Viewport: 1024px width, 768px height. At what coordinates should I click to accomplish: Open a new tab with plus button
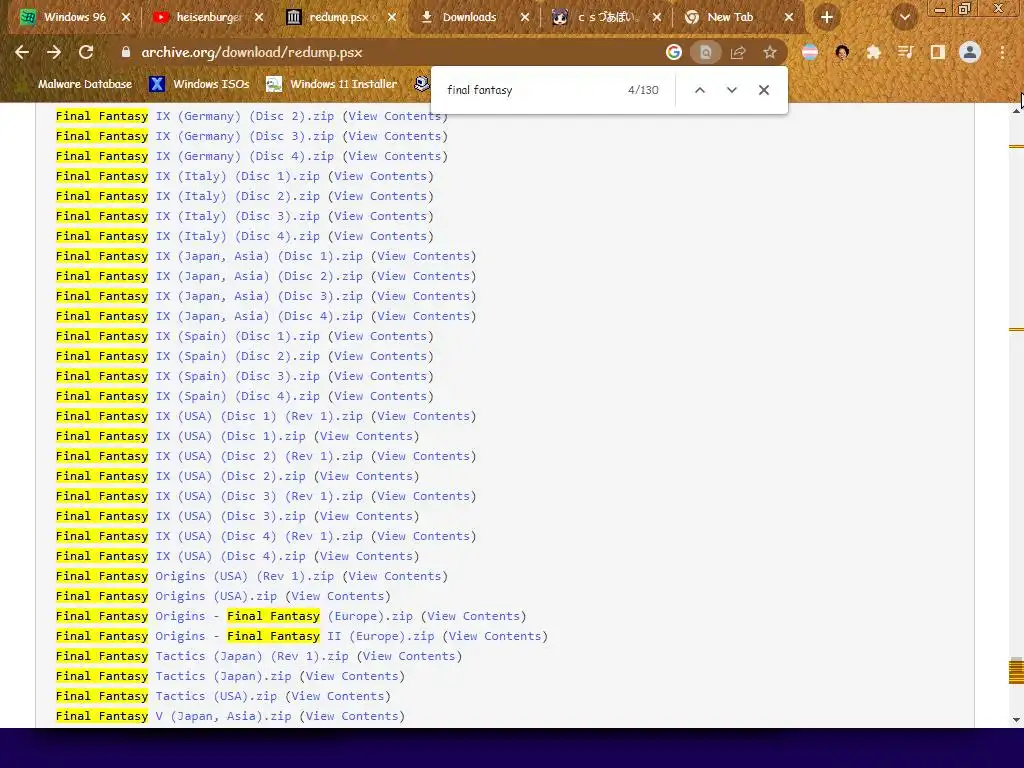point(827,18)
